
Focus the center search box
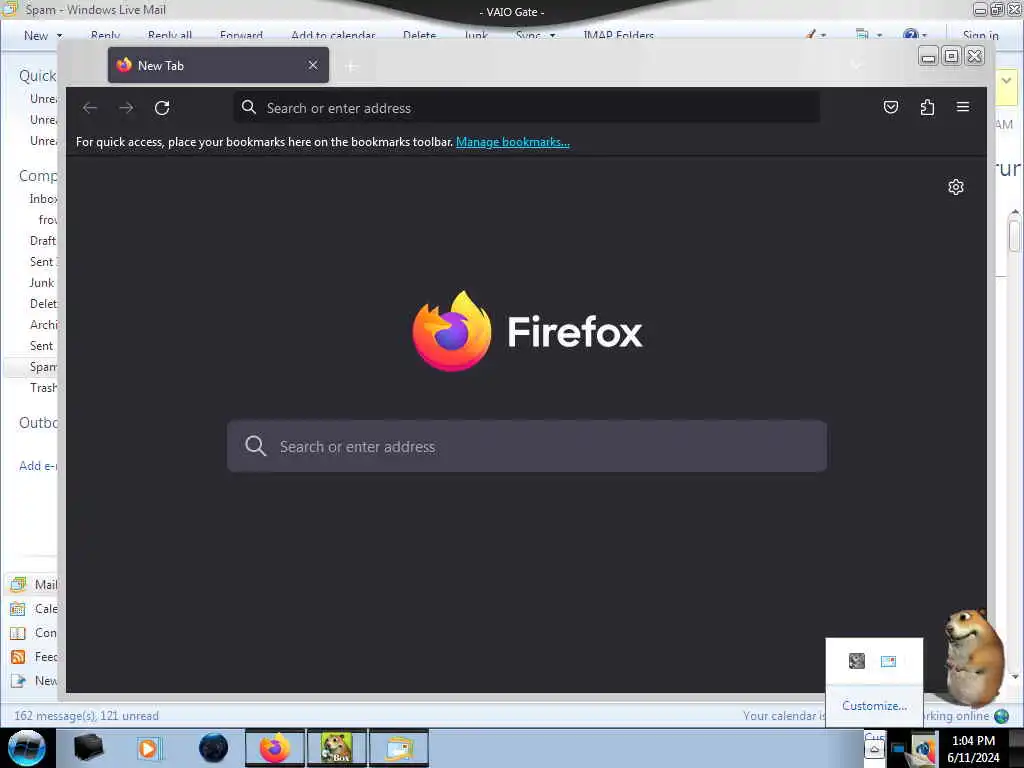tap(526, 446)
